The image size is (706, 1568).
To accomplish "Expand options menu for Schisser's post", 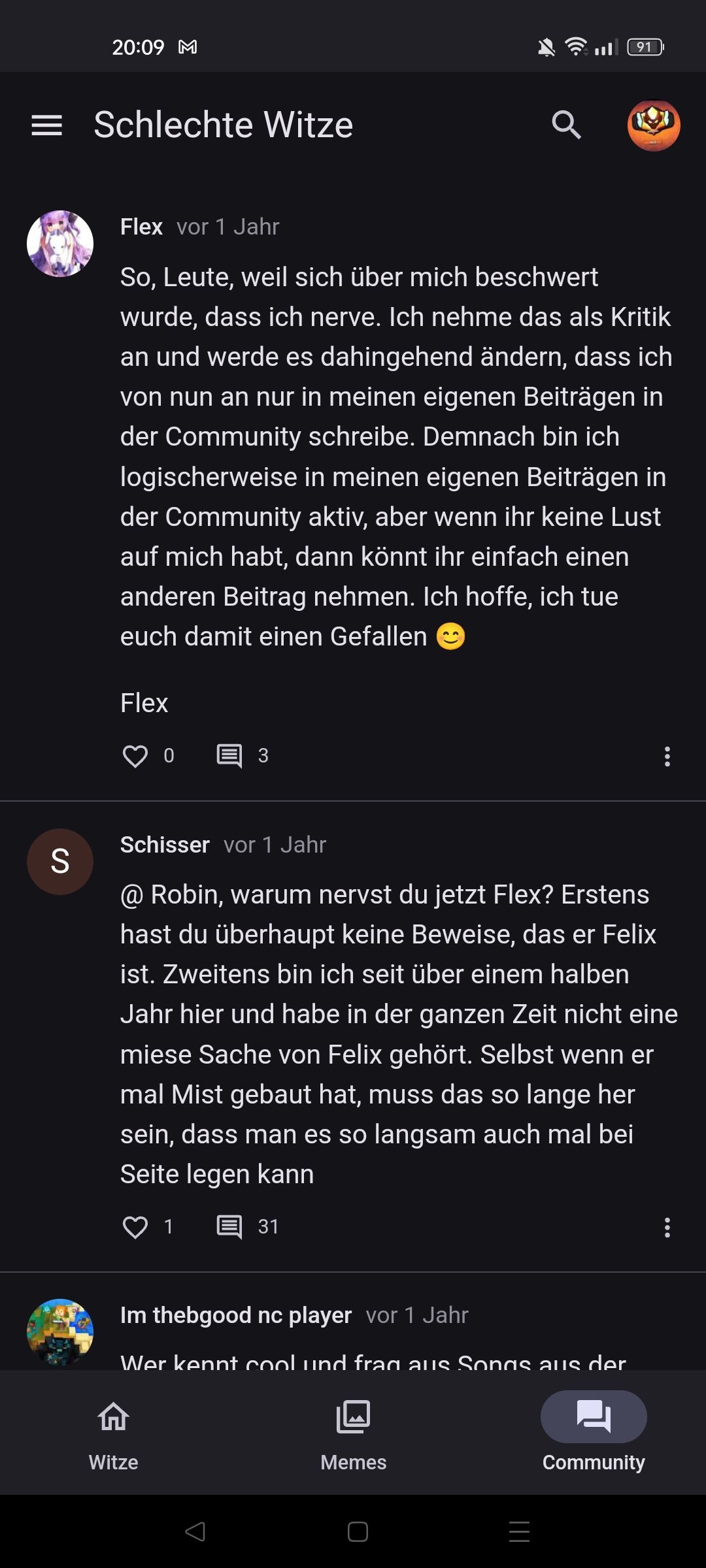I will click(x=667, y=1227).
